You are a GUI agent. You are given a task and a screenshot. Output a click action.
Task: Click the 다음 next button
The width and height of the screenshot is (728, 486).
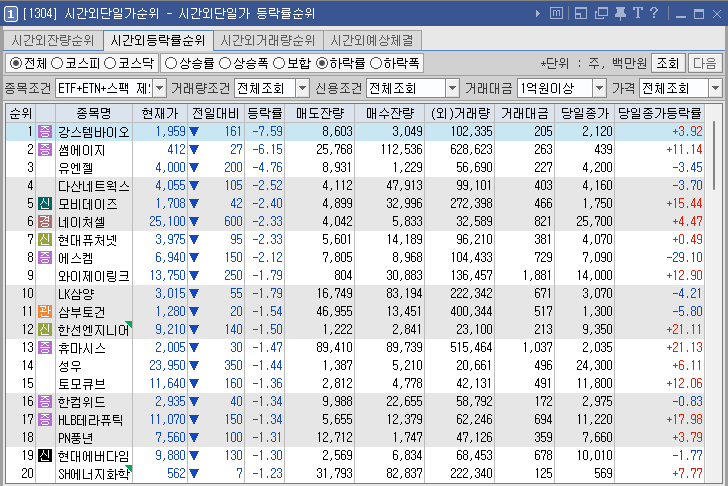point(704,63)
